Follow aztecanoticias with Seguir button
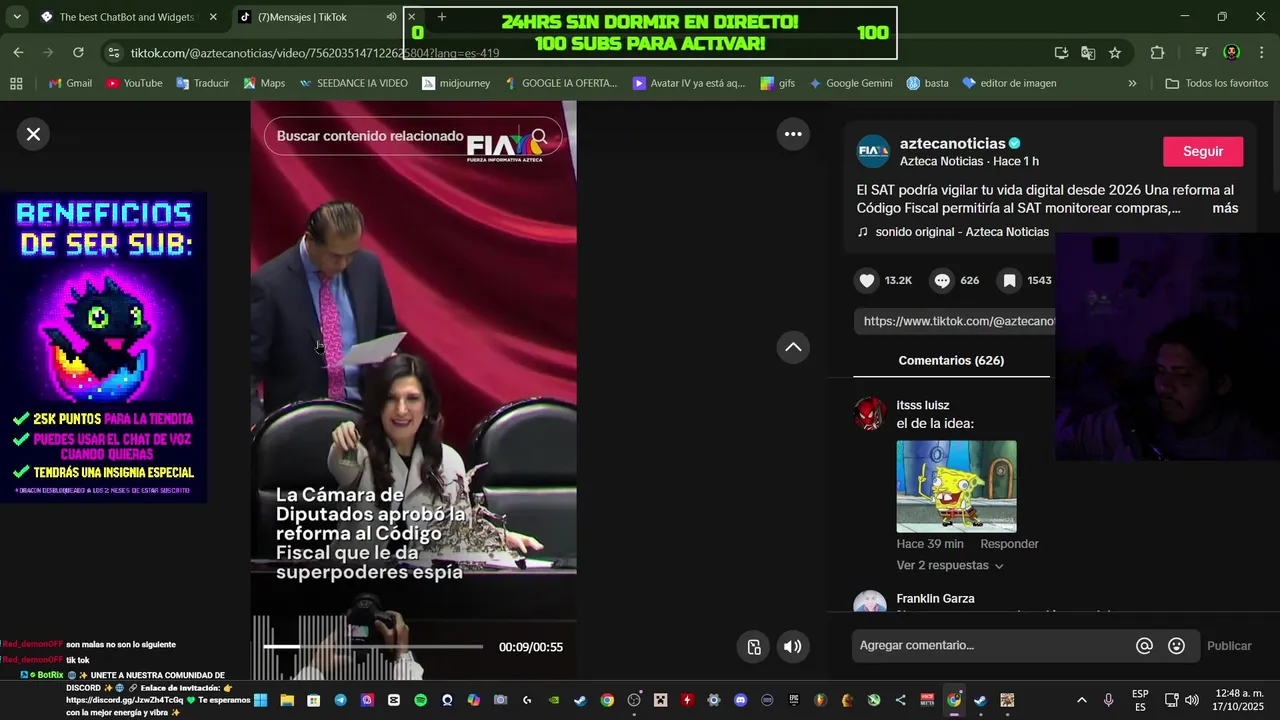 pos(1203,152)
